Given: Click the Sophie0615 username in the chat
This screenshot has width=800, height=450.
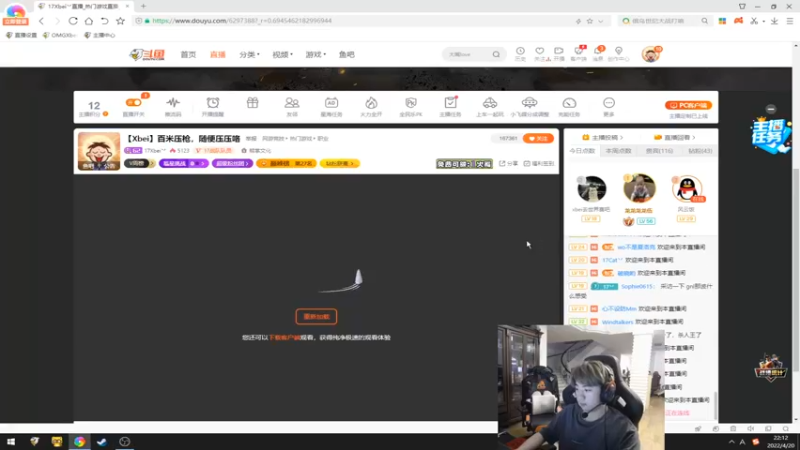Looking at the screenshot, I should point(637,286).
